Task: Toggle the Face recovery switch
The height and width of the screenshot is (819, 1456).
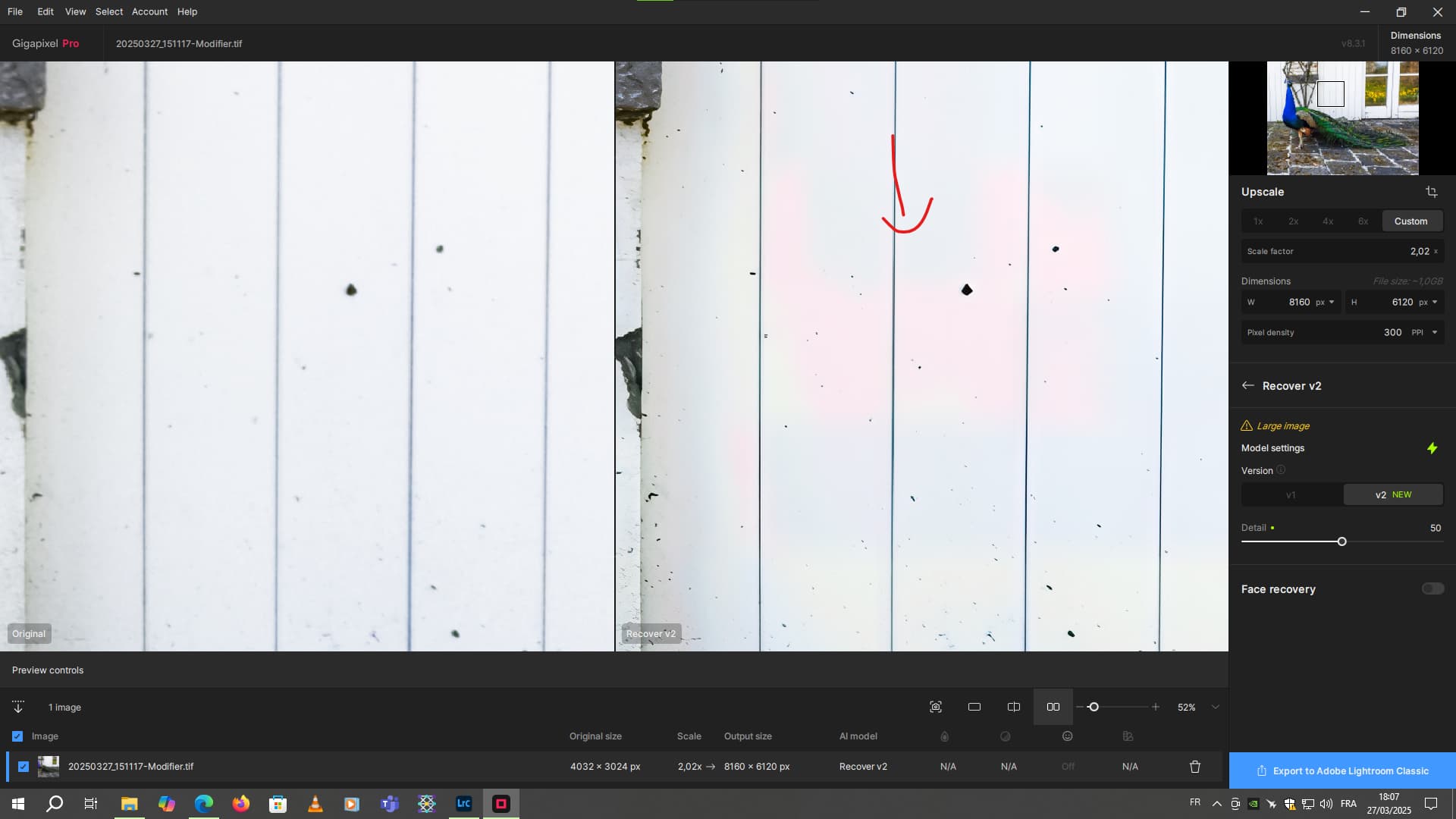Action: click(1432, 589)
